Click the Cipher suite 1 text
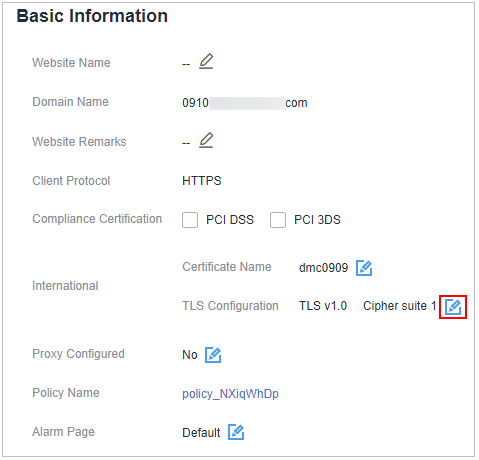 coord(400,306)
